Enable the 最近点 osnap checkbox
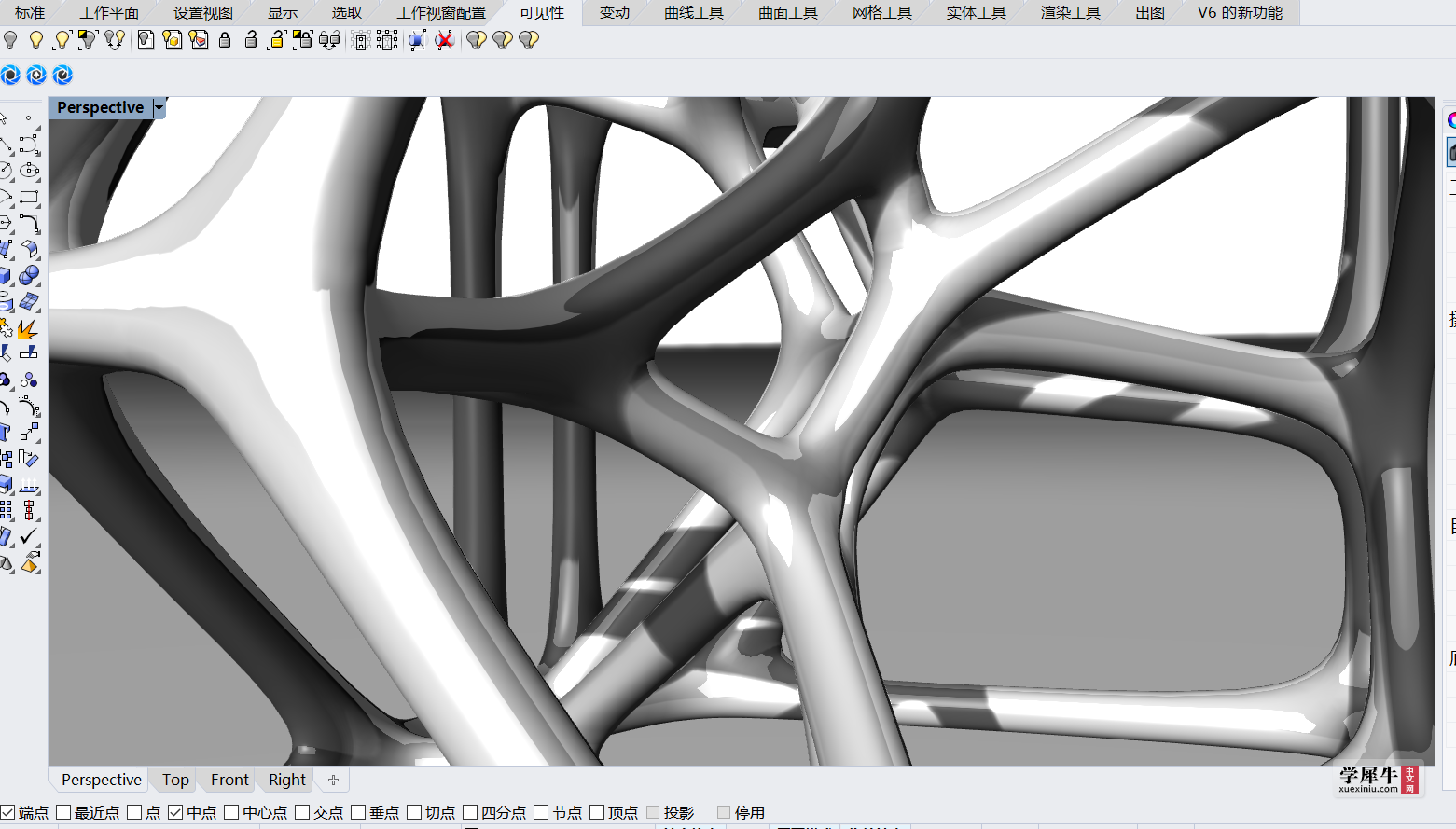 tap(63, 812)
